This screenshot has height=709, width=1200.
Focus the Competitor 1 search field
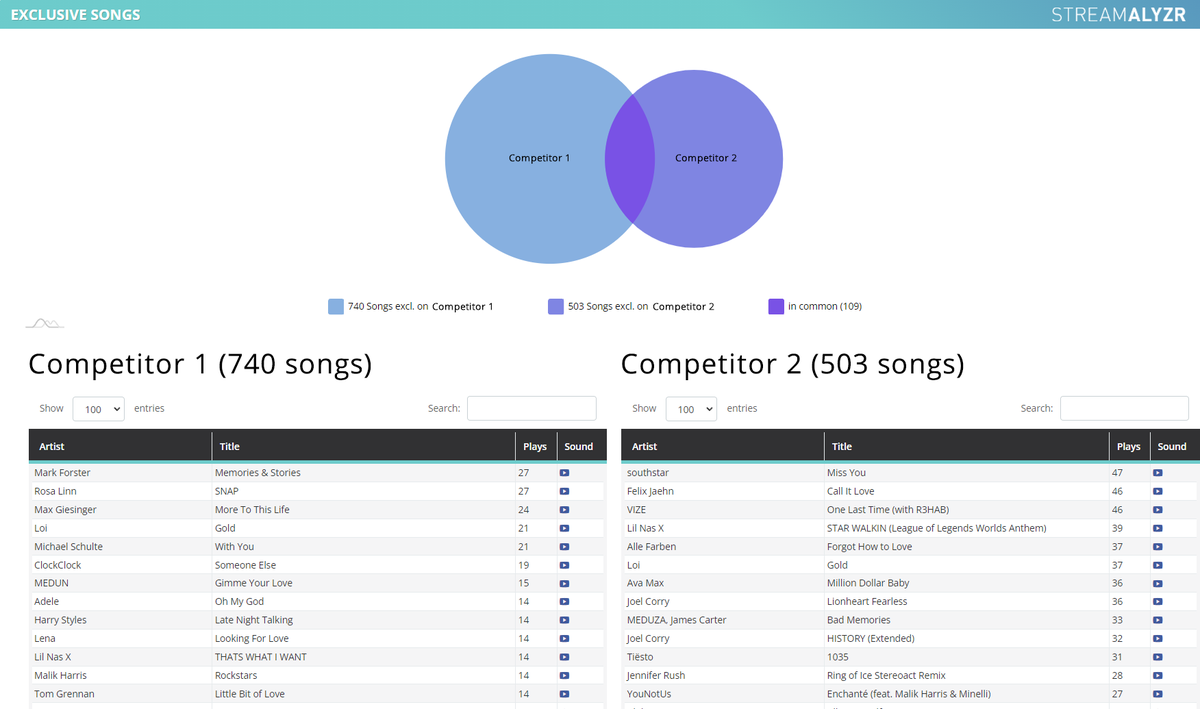tap(532, 408)
